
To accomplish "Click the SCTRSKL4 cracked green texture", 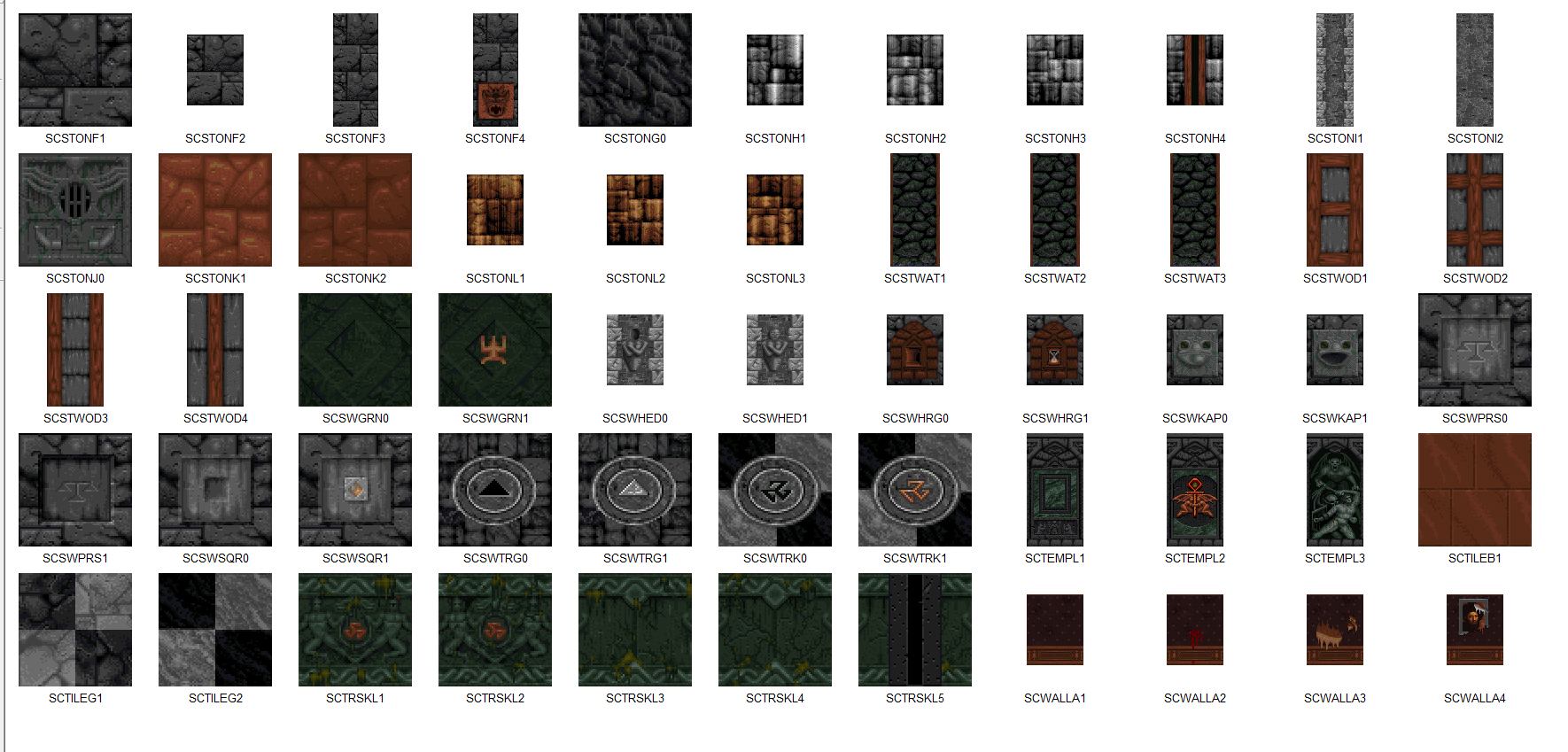I will tap(775, 630).
